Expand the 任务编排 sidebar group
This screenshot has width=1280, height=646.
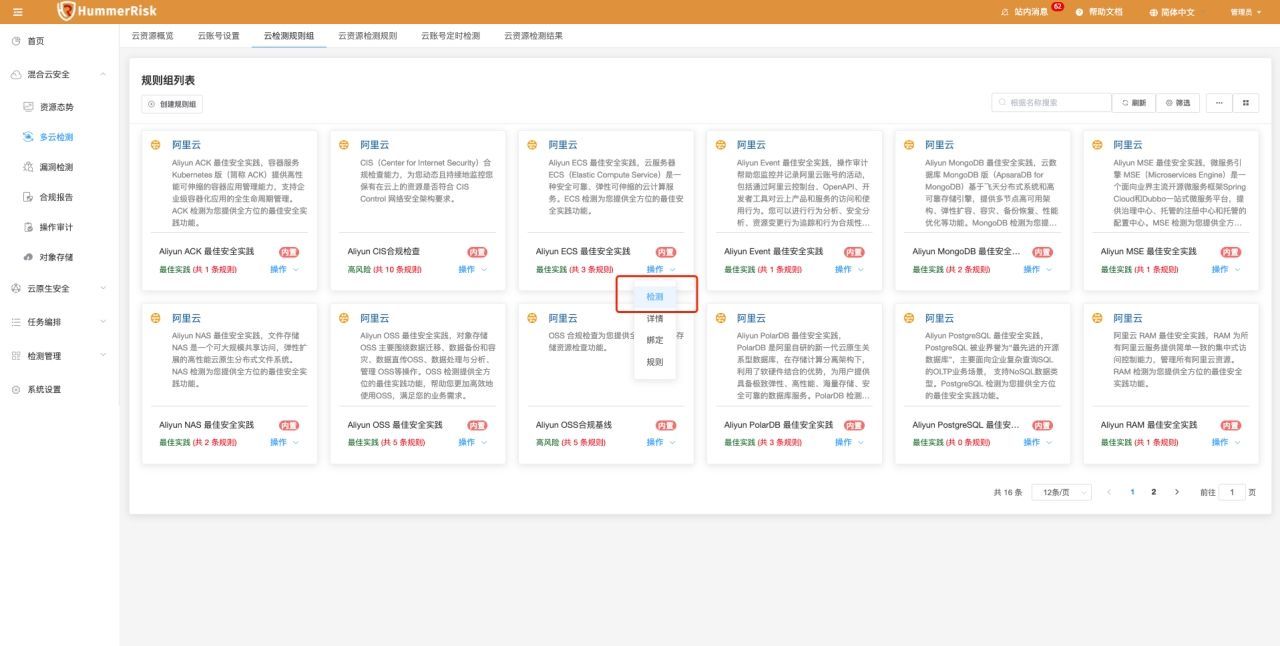(x=59, y=322)
